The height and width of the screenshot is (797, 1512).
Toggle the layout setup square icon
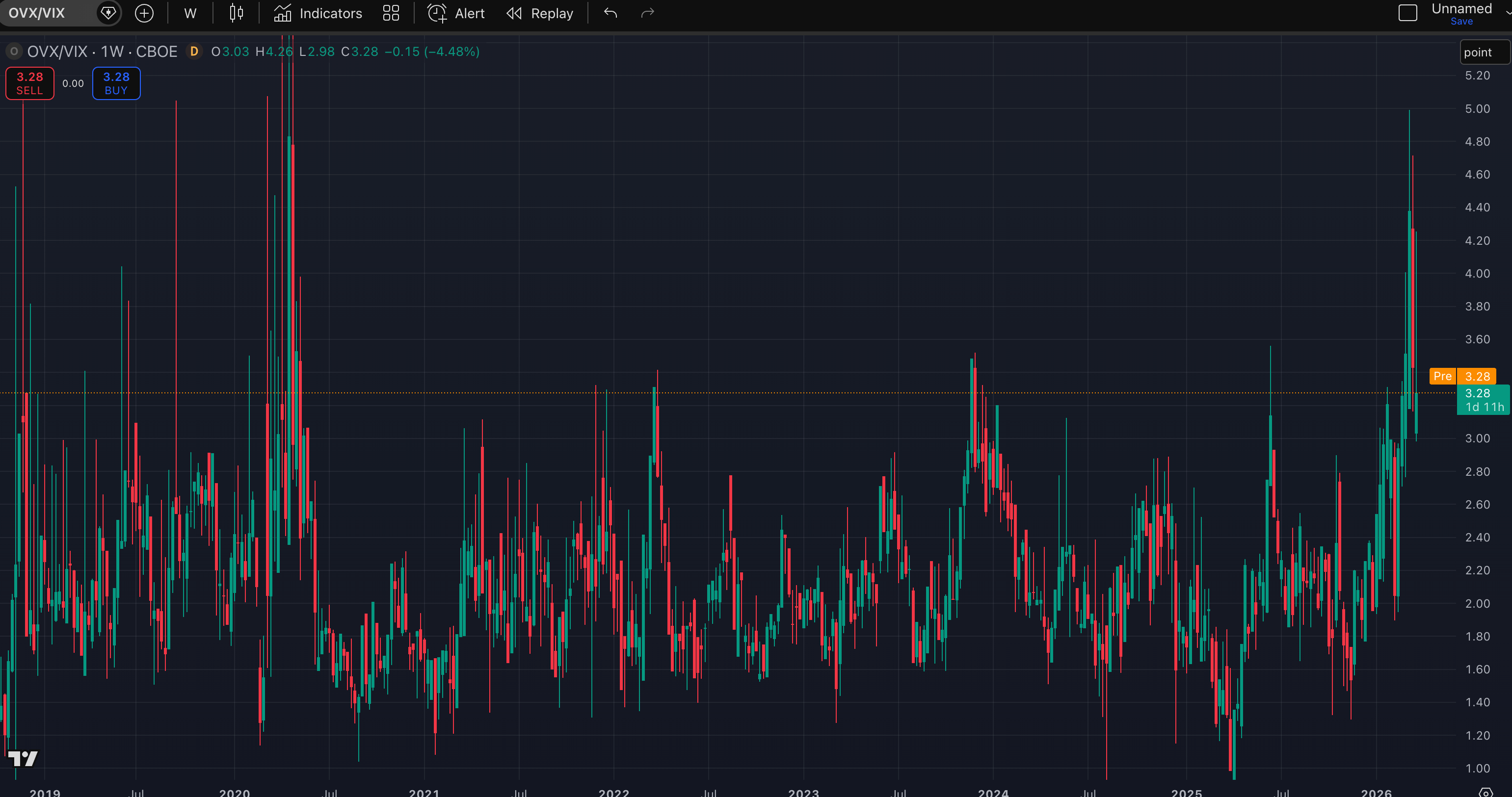click(x=1407, y=13)
